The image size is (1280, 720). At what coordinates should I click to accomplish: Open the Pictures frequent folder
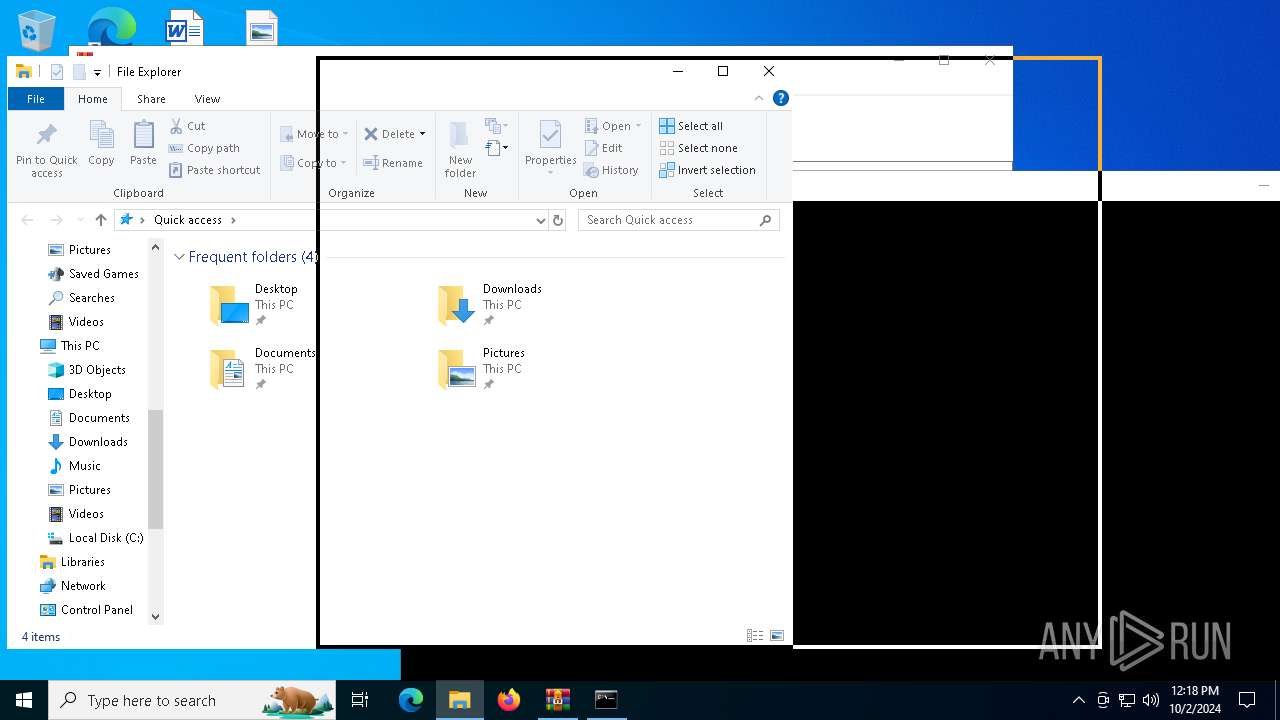tap(482, 369)
